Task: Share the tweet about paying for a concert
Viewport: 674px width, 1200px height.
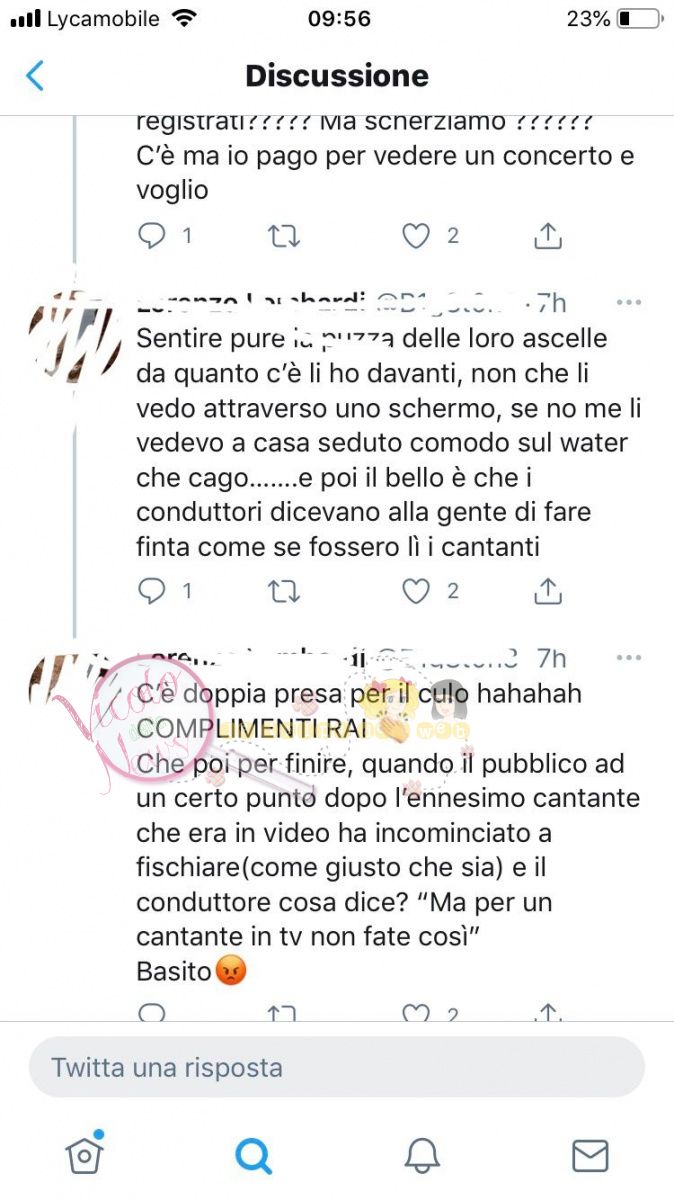Action: tap(548, 236)
